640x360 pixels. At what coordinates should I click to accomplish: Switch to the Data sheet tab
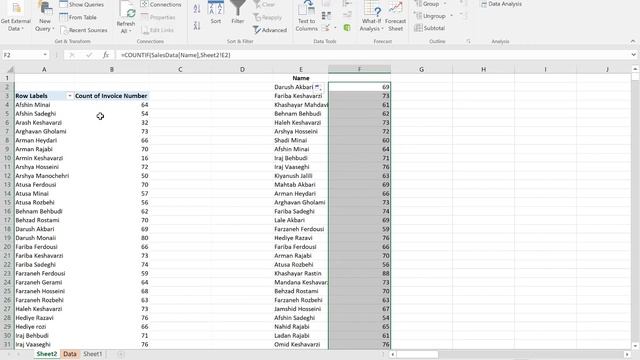[x=70, y=354]
